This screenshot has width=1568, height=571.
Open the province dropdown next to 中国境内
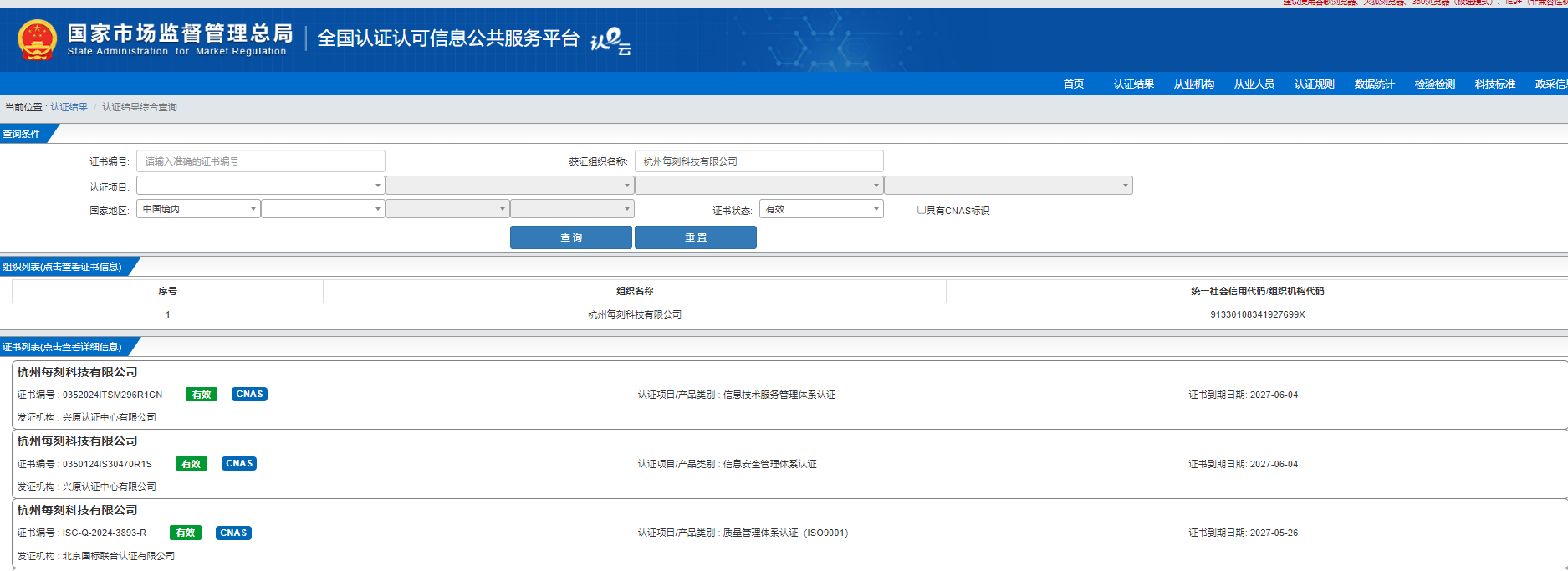tap(323, 209)
